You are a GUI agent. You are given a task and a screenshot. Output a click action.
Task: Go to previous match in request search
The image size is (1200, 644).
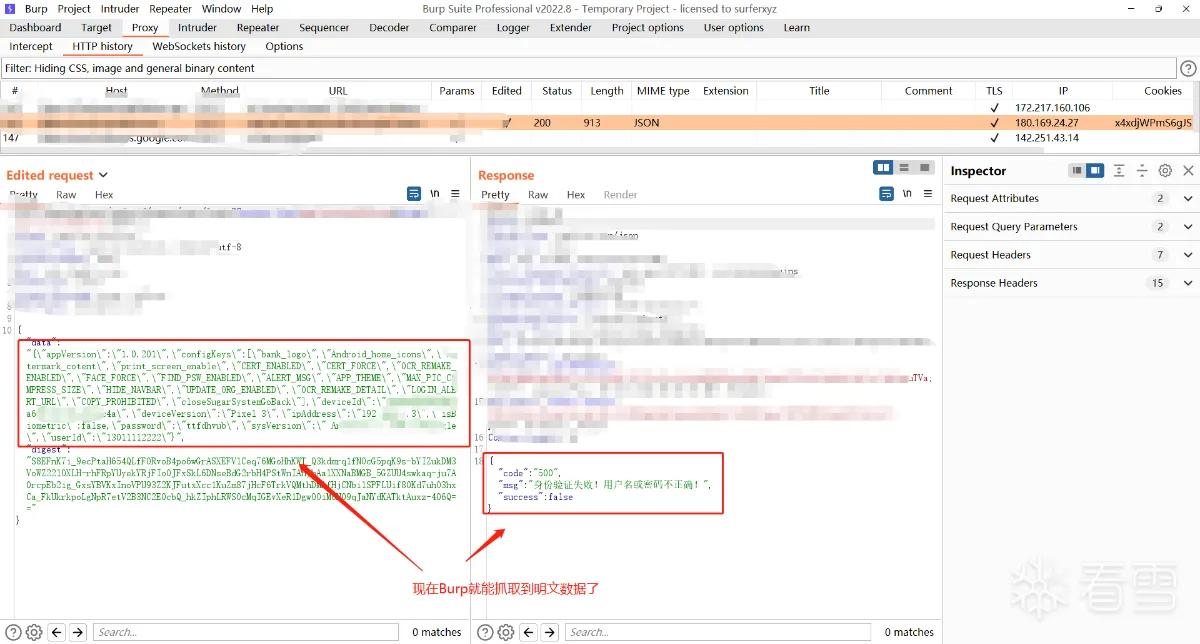click(57, 632)
